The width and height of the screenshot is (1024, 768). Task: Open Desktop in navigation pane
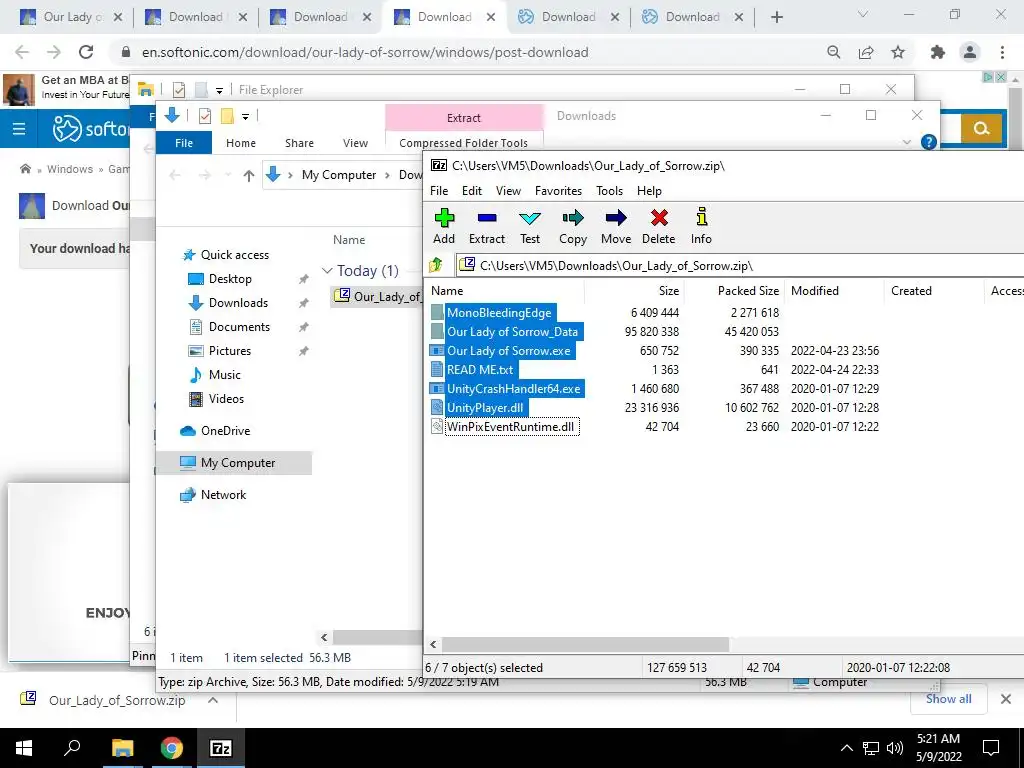pyautogui.click(x=230, y=279)
